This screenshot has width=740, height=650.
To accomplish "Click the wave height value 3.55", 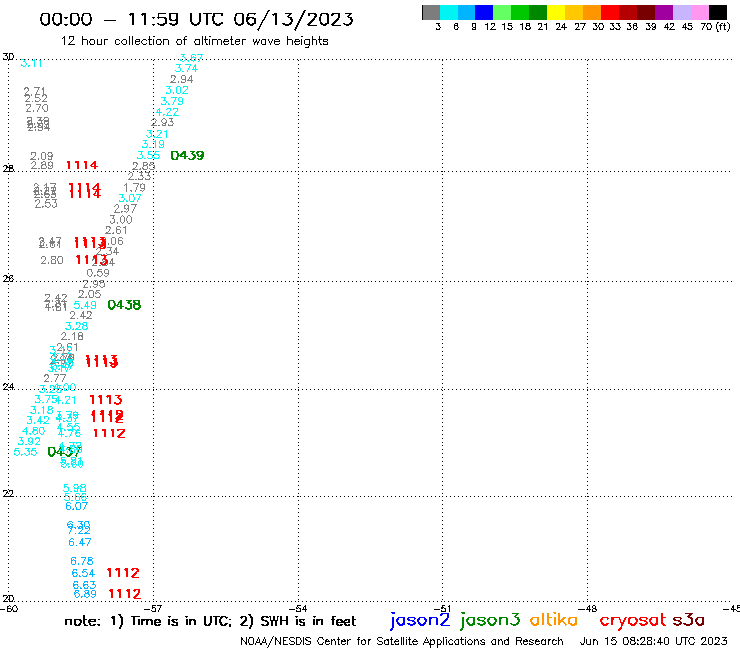I will click(148, 155).
